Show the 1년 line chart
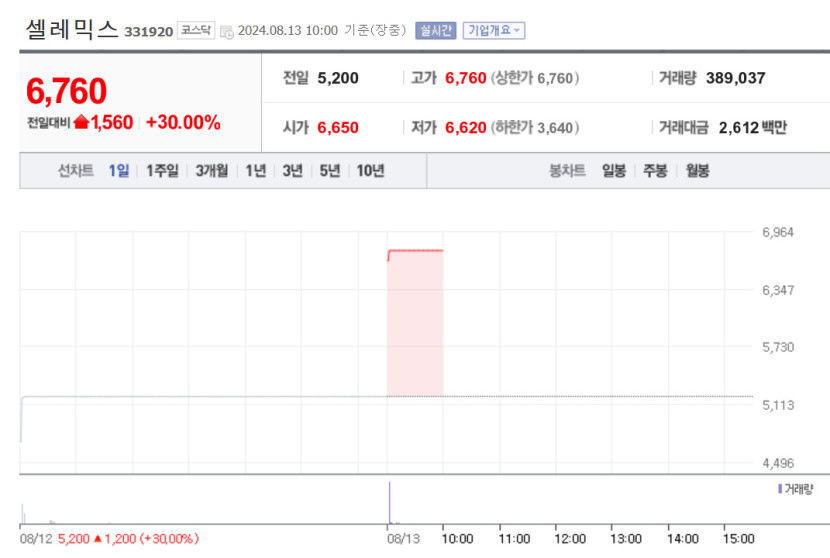 coord(256,170)
